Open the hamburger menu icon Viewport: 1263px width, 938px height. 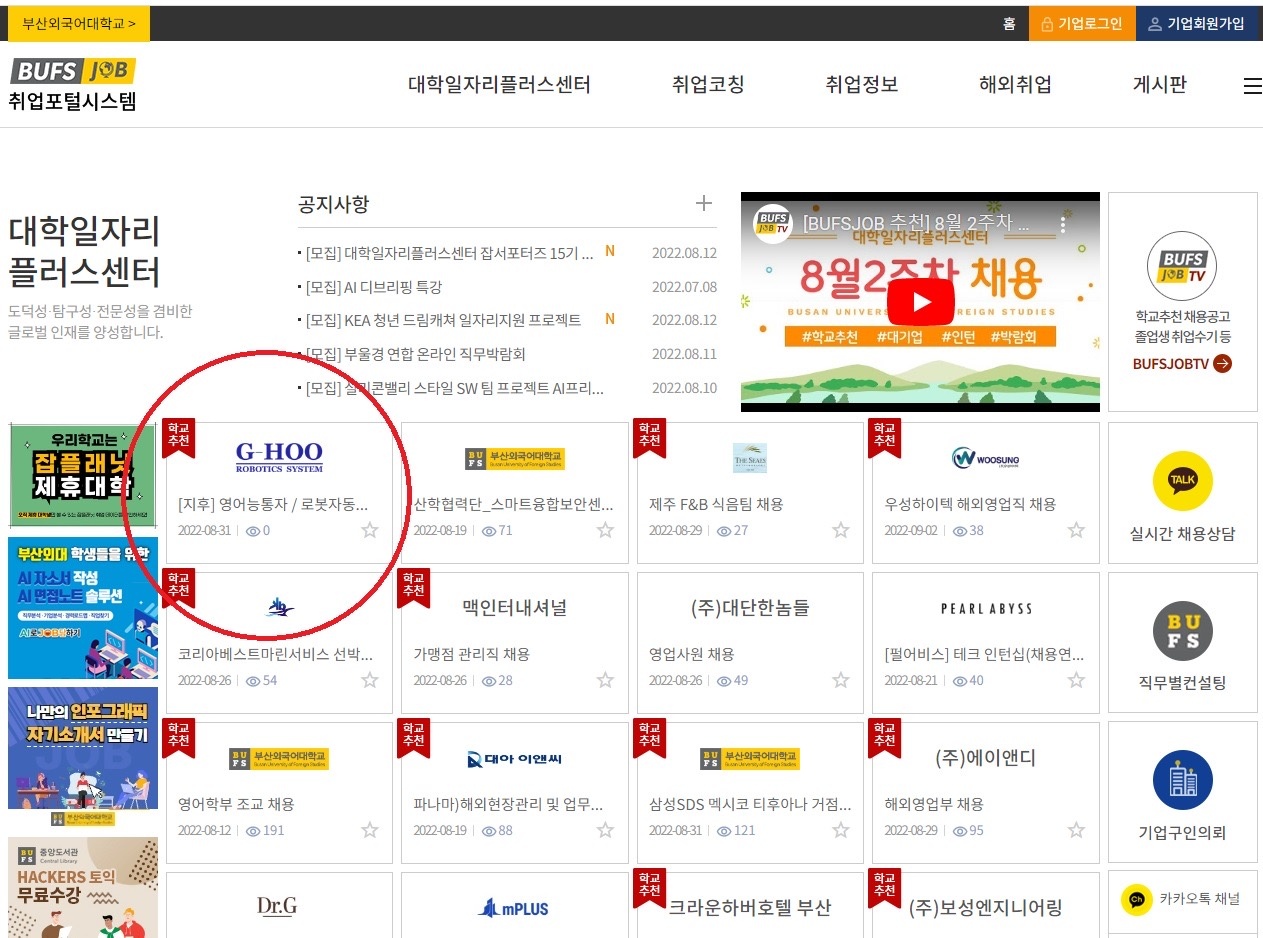coord(1252,87)
